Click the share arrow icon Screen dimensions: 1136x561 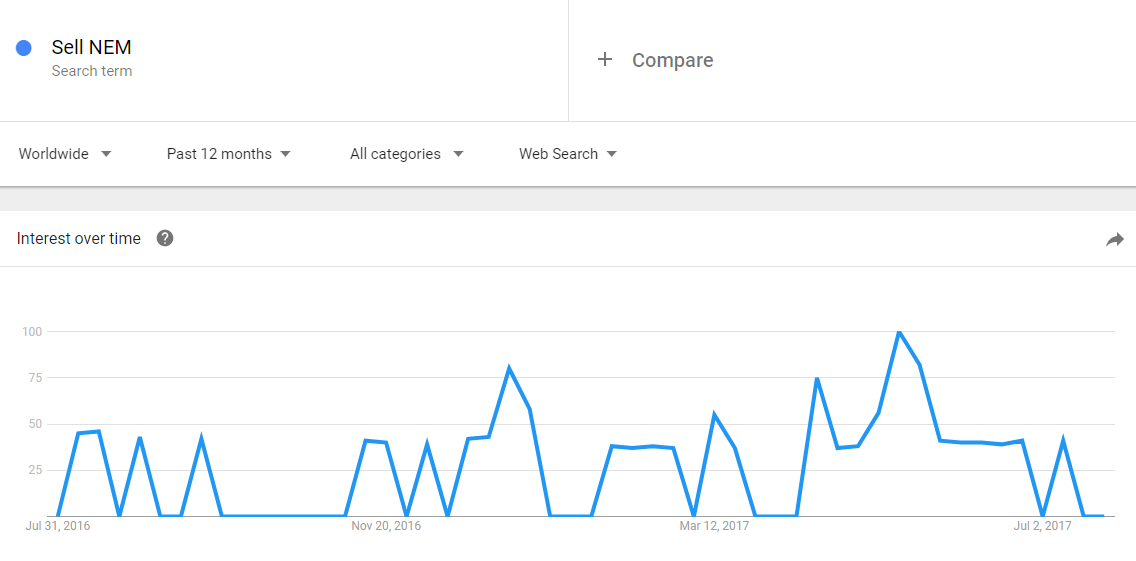click(1114, 240)
